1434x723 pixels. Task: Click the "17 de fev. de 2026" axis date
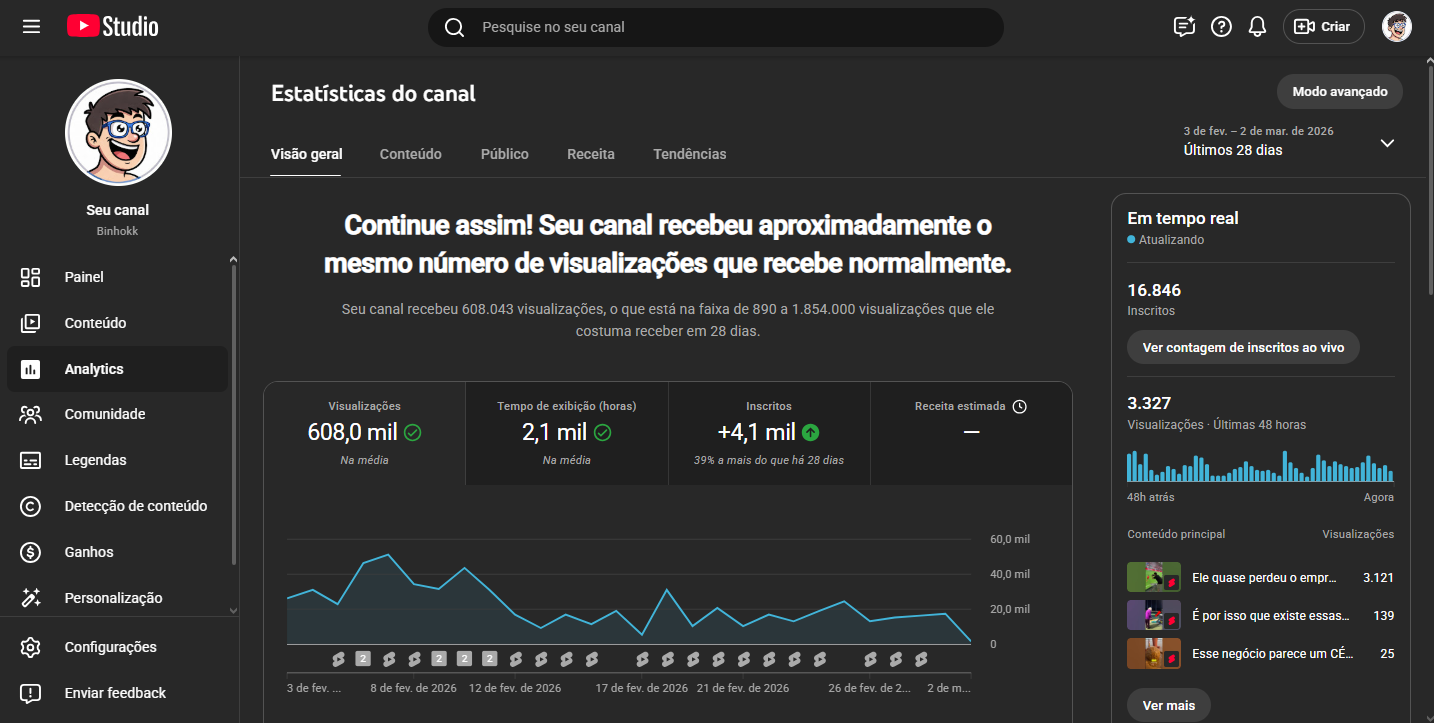pos(642,688)
